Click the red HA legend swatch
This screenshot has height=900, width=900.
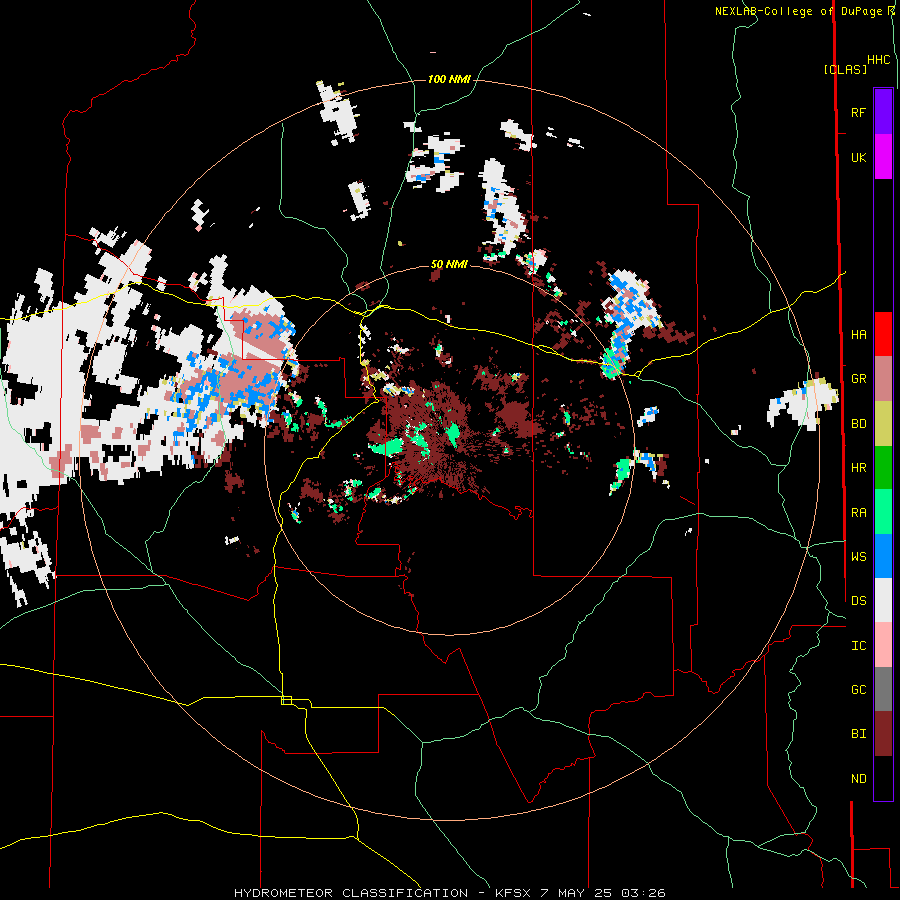883,334
